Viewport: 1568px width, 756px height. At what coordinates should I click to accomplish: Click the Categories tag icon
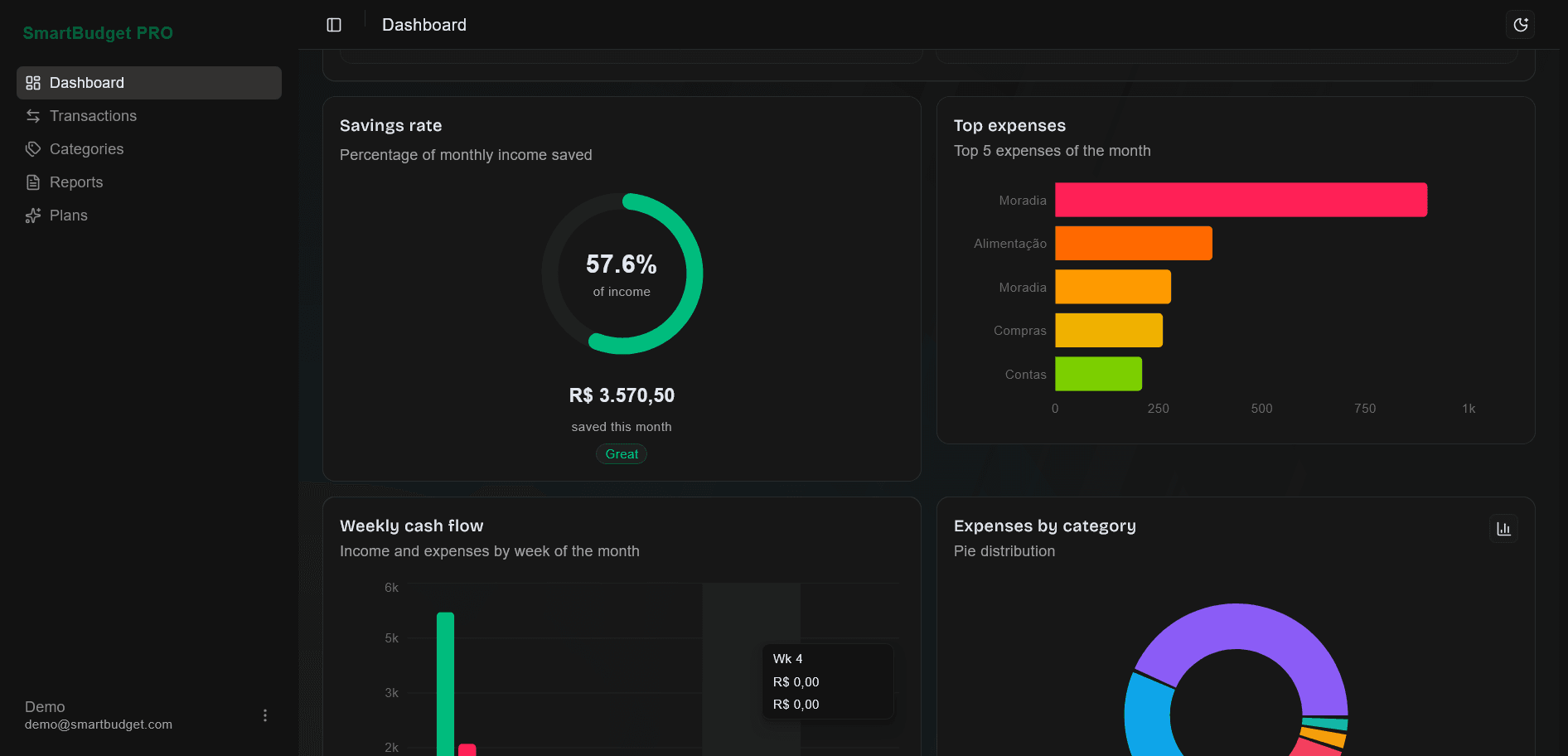tap(33, 149)
